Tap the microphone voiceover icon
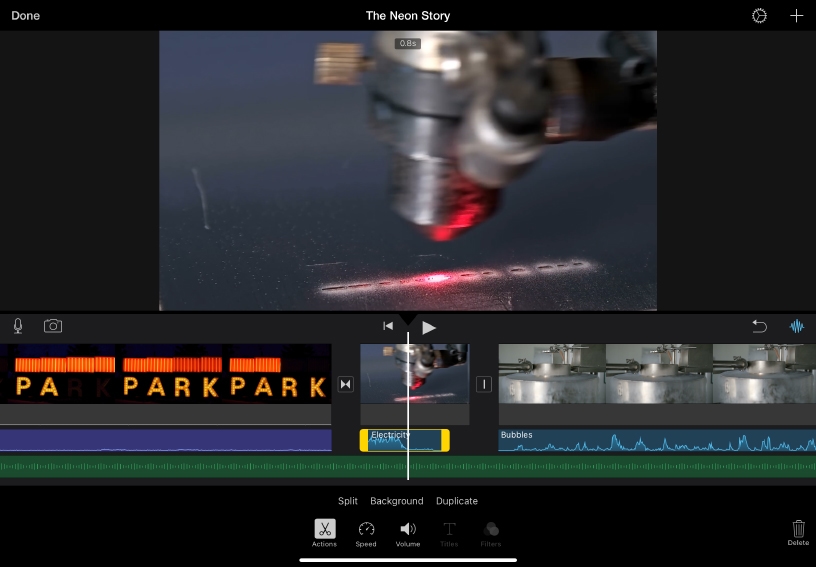The height and width of the screenshot is (567, 816). (18, 326)
